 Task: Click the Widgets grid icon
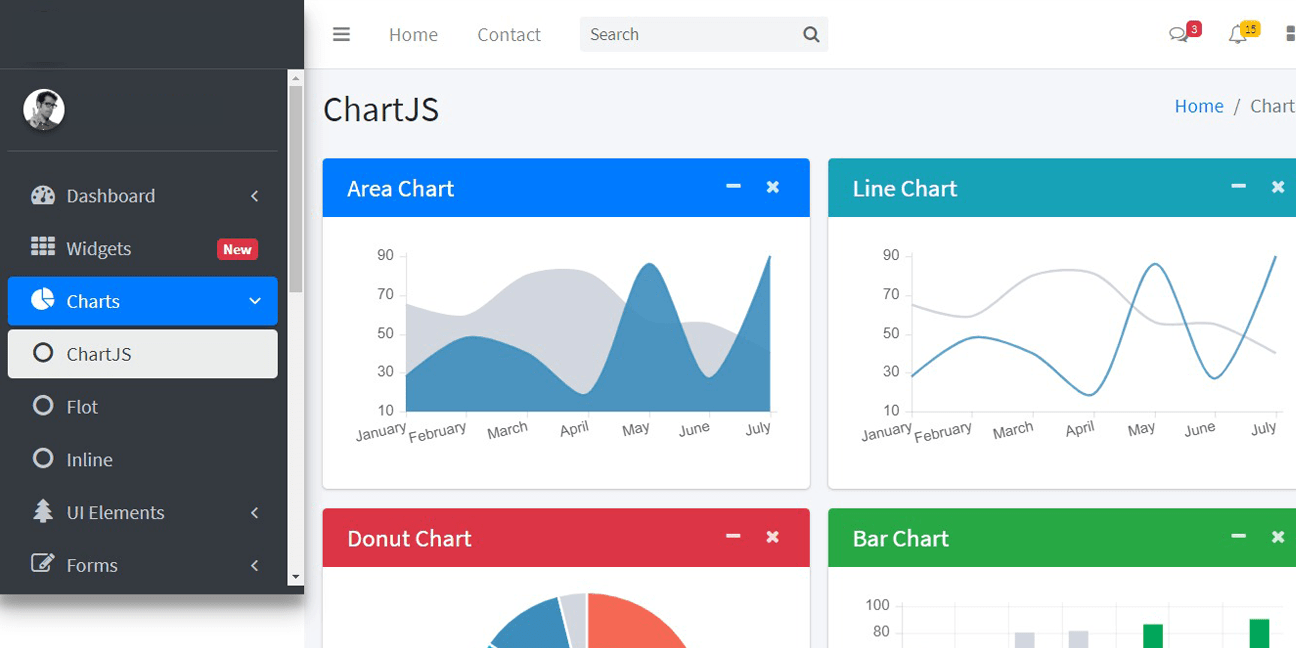(43, 247)
